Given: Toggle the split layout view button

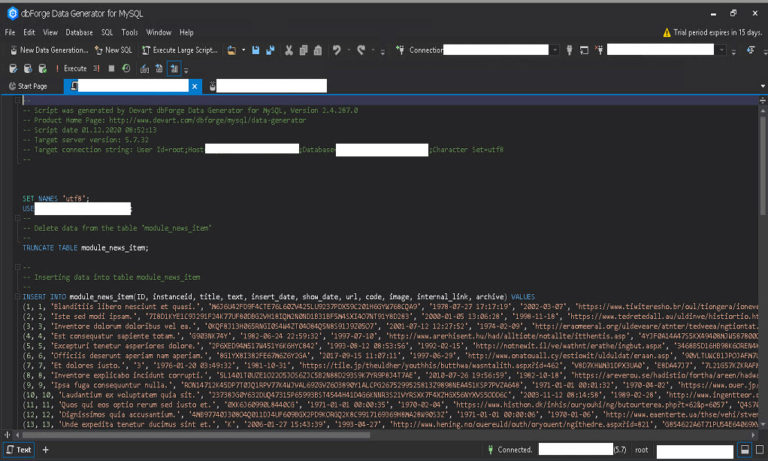Looking at the screenshot, I should tap(744, 450).
